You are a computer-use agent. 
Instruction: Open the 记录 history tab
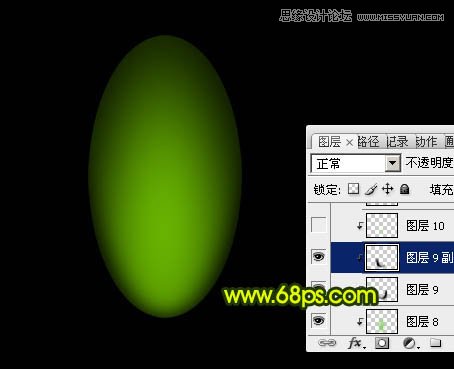click(x=397, y=142)
